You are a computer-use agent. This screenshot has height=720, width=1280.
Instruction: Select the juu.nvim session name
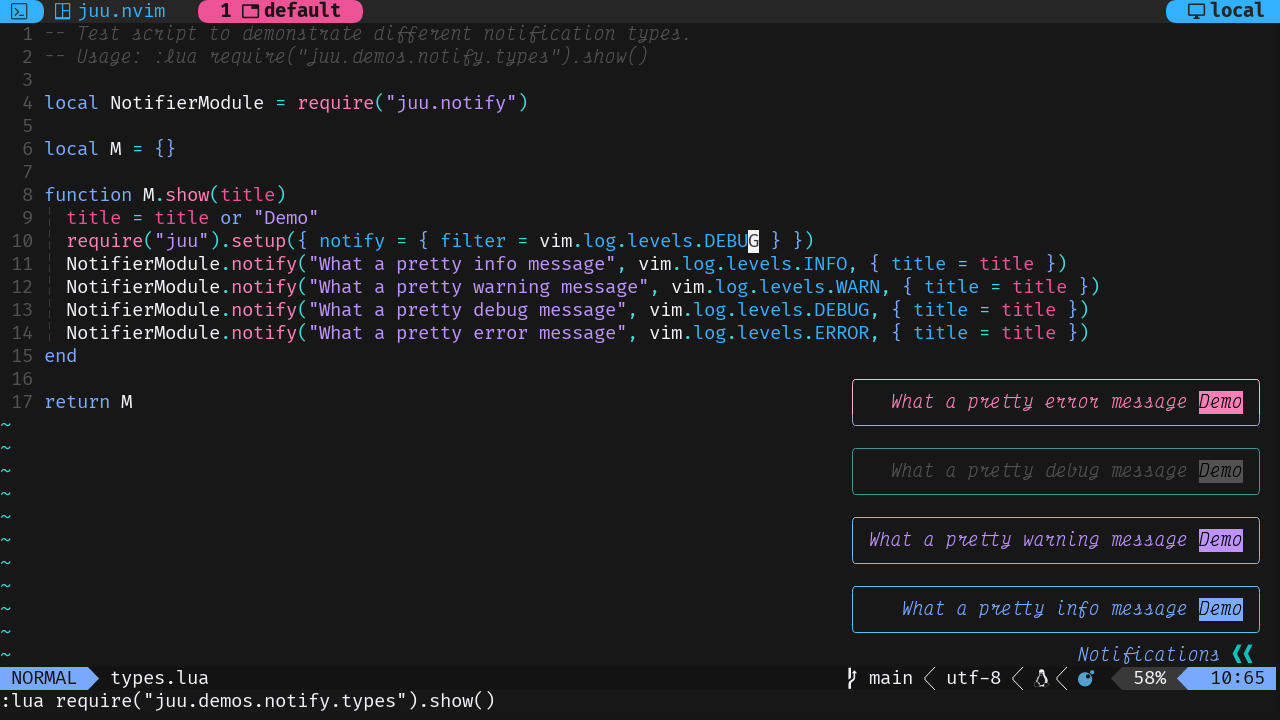(120, 11)
